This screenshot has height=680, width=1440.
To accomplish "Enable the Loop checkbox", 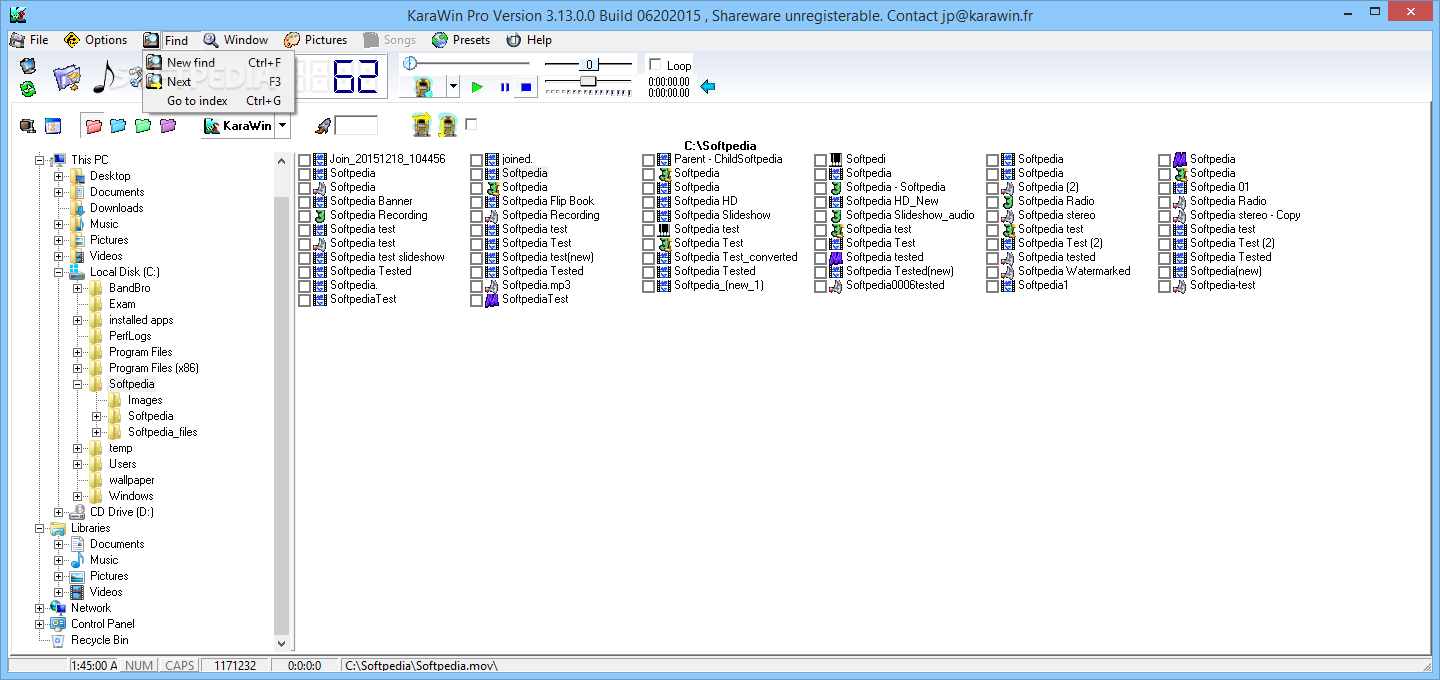I will coord(655,65).
